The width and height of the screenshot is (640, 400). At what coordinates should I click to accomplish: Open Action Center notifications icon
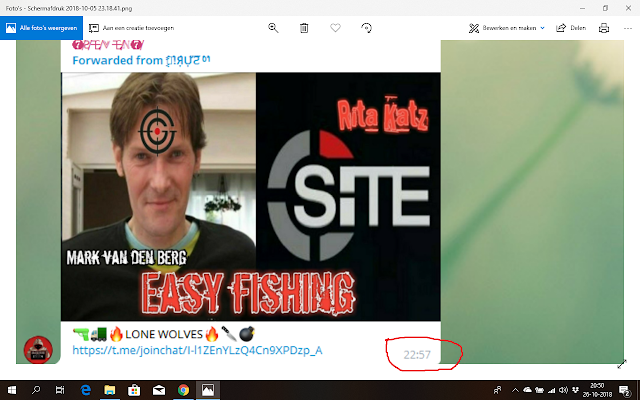[x=624, y=391]
